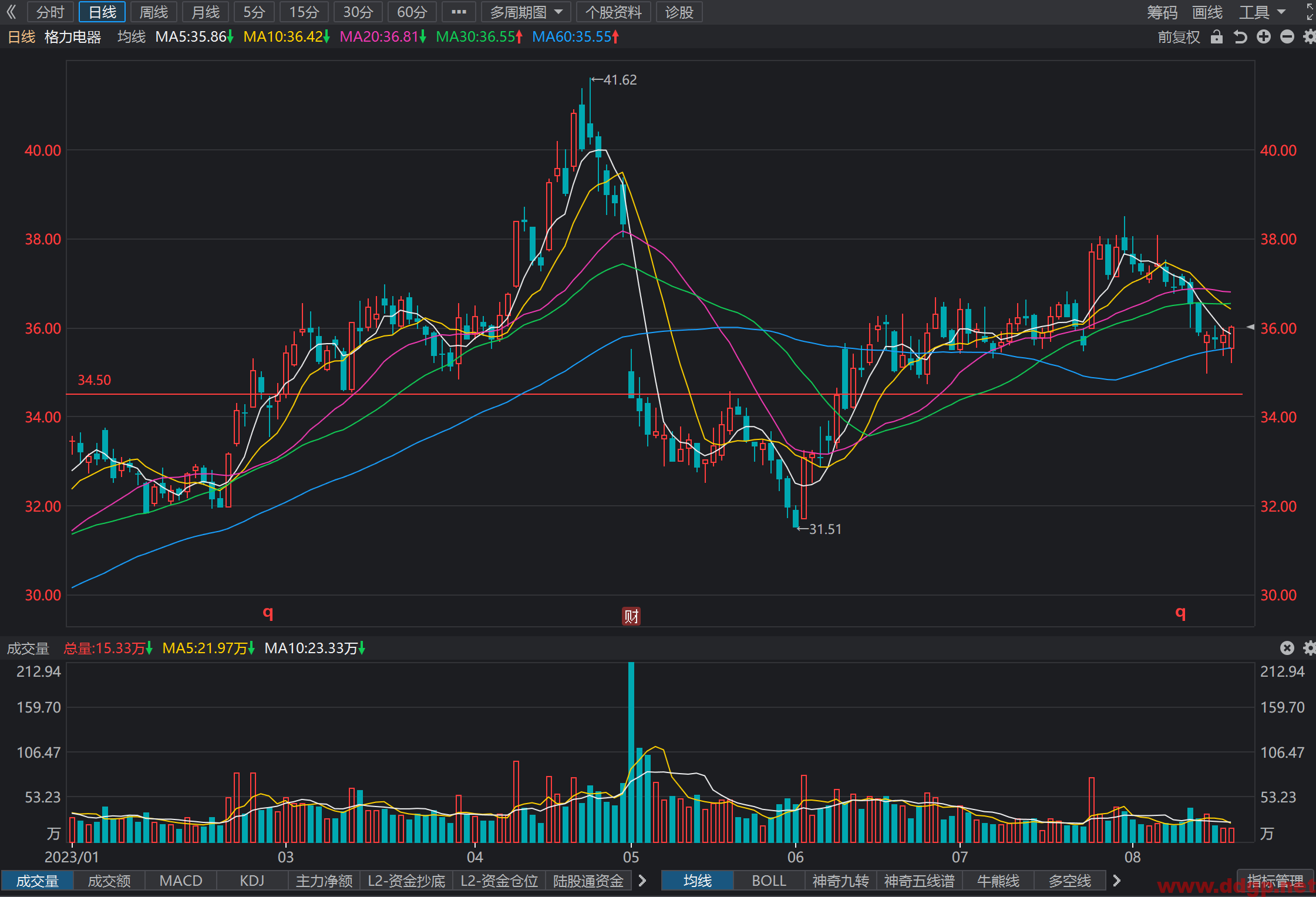Zoom in with the plus icon
Viewport: 1316px width, 897px height.
pos(1264,37)
